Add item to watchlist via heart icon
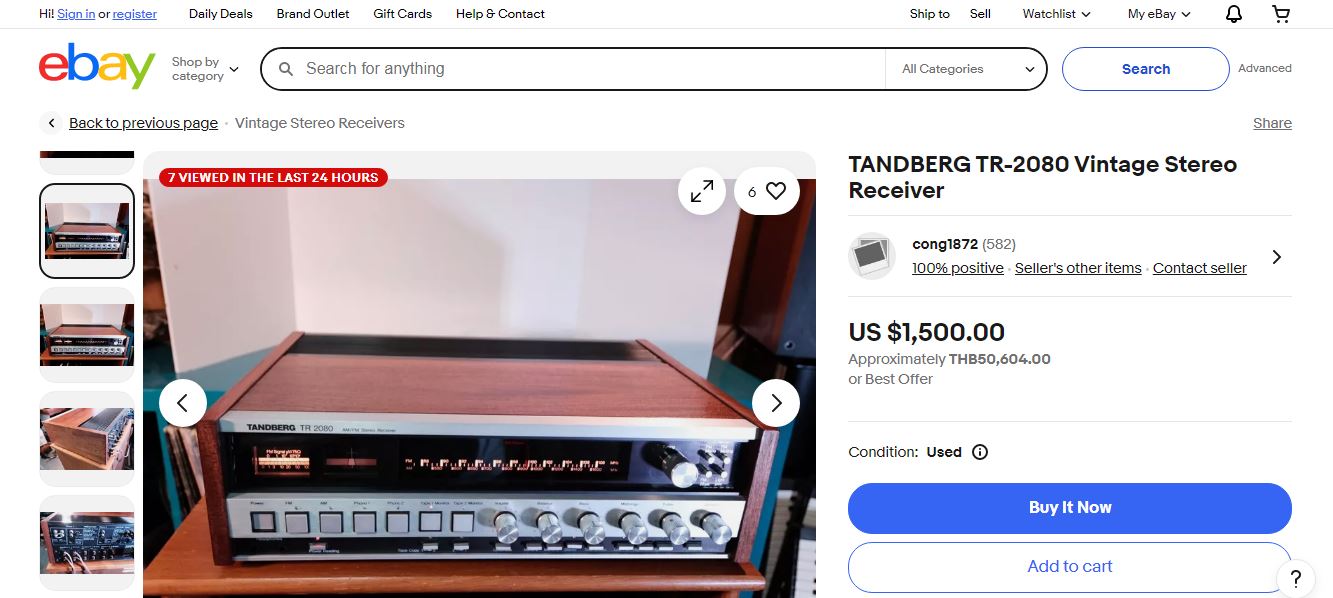This screenshot has height=598, width=1333. (x=767, y=191)
